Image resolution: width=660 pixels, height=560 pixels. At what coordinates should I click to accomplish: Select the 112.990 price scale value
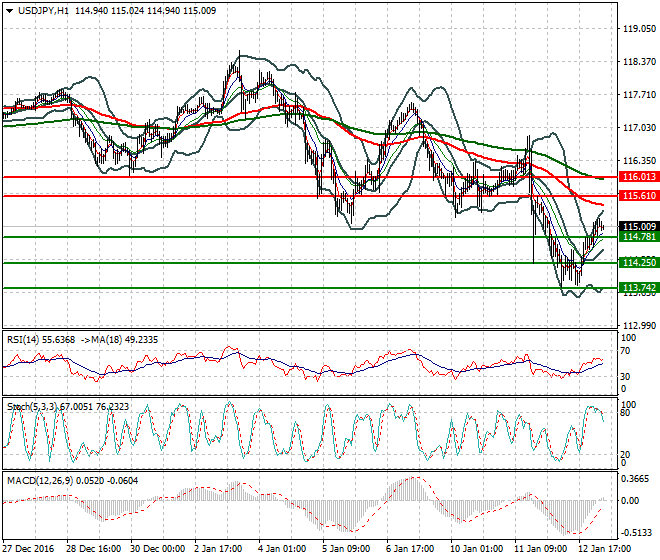[639, 325]
